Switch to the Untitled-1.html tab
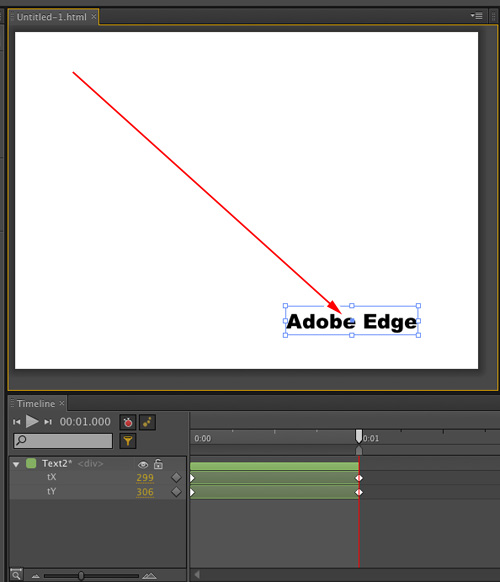Viewport: 500px width, 582px height. [x=51, y=17]
